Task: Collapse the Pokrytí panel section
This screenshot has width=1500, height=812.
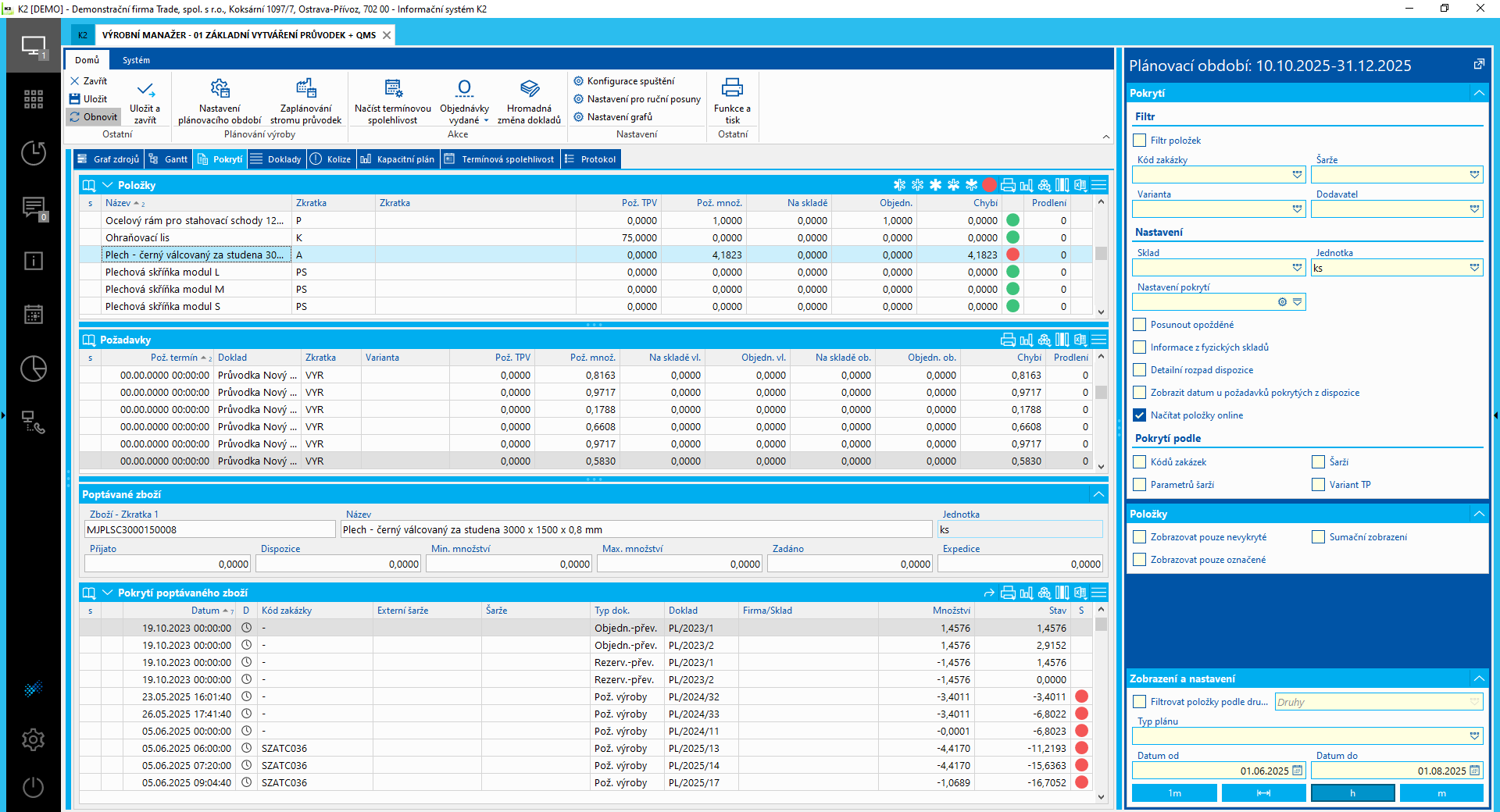Action: pos(1478,93)
